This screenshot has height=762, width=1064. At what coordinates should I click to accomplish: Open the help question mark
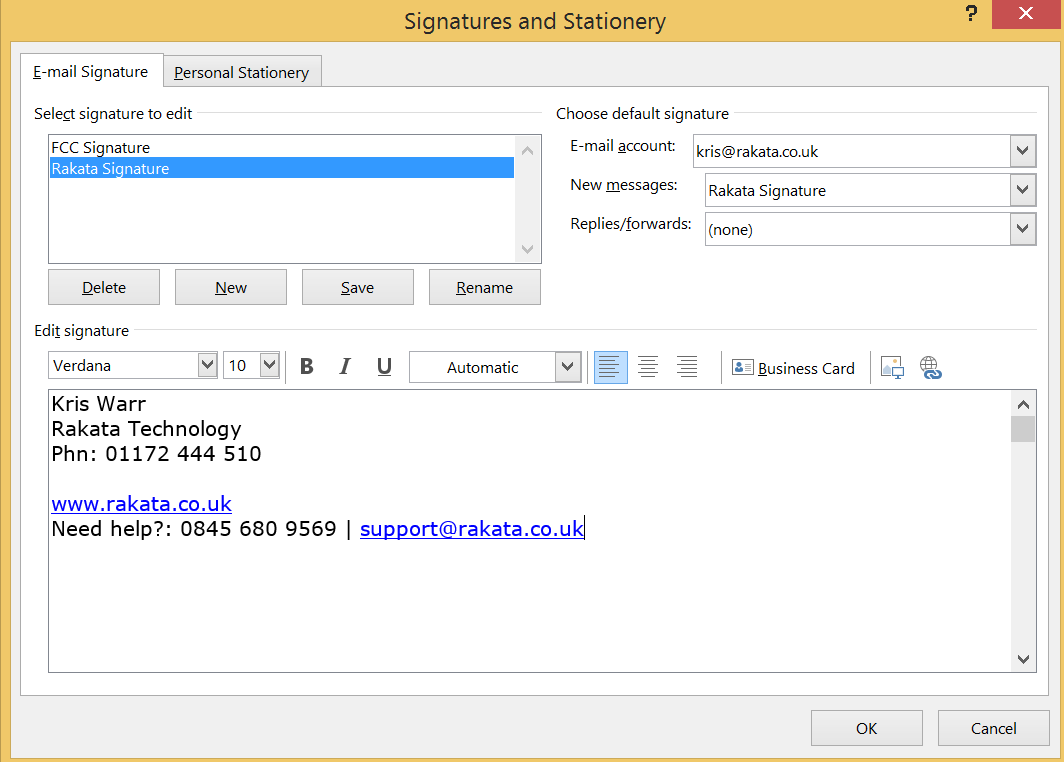click(x=971, y=13)
